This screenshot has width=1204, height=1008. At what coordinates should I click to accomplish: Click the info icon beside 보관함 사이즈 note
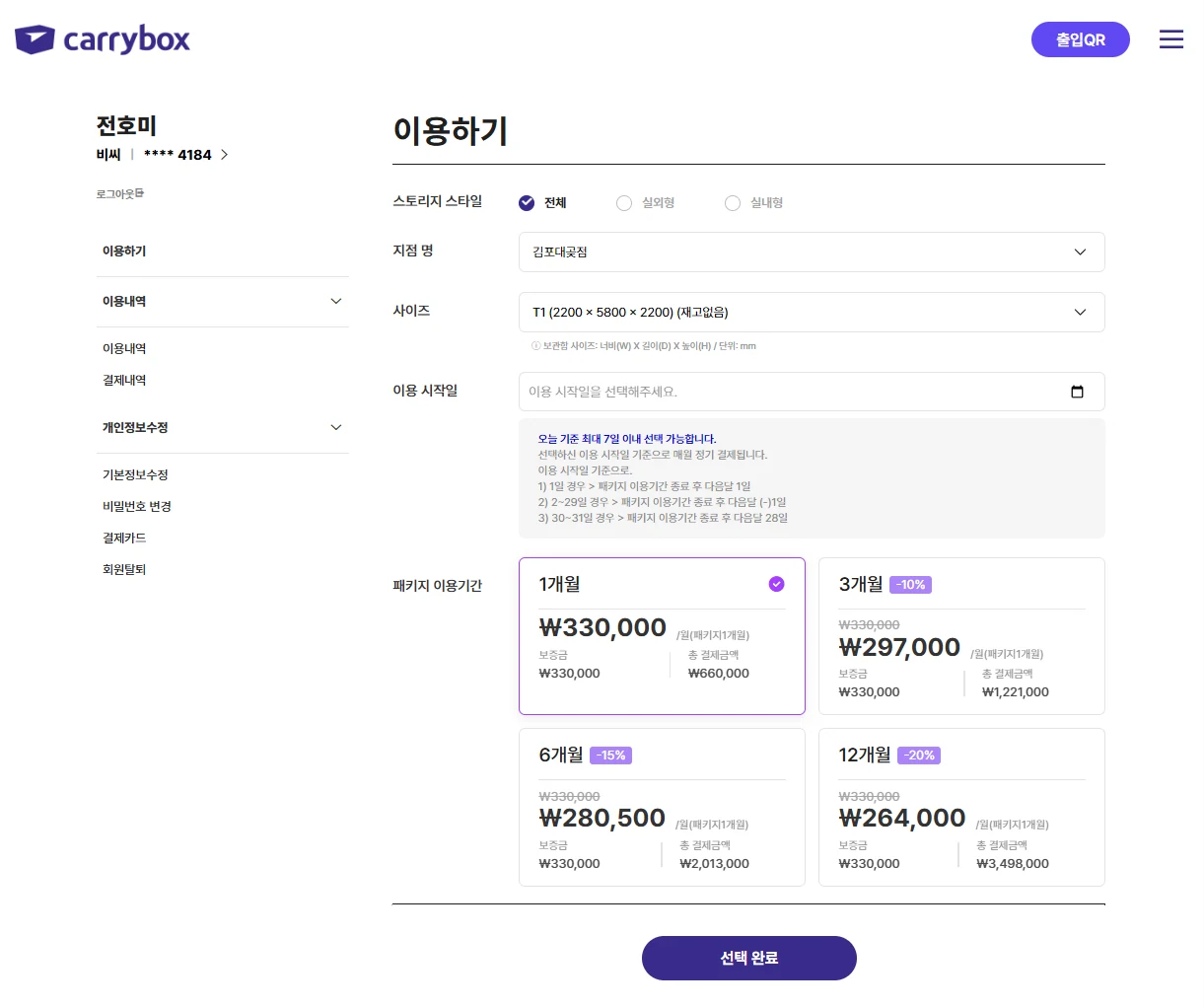tap(535, 346)
